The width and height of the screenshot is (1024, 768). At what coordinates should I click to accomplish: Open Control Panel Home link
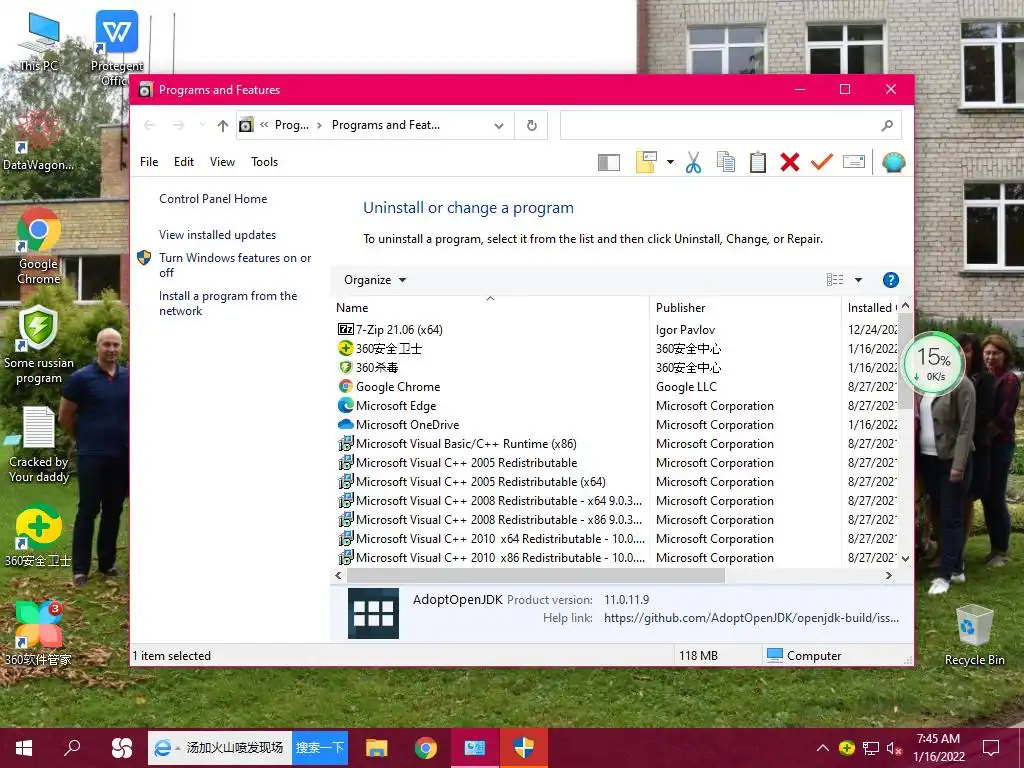[x=213, y=199]
